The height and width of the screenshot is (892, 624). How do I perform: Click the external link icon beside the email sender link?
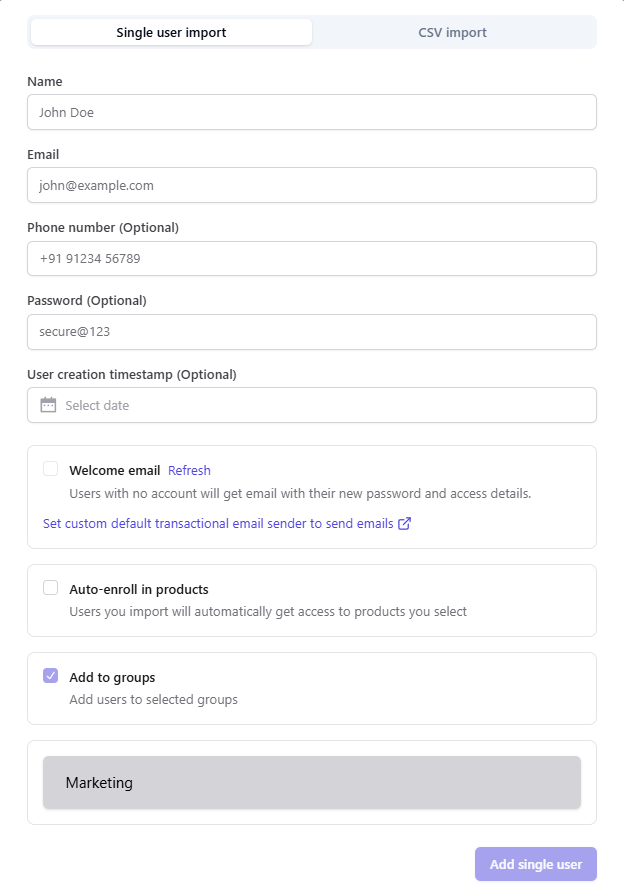(405, 523)
